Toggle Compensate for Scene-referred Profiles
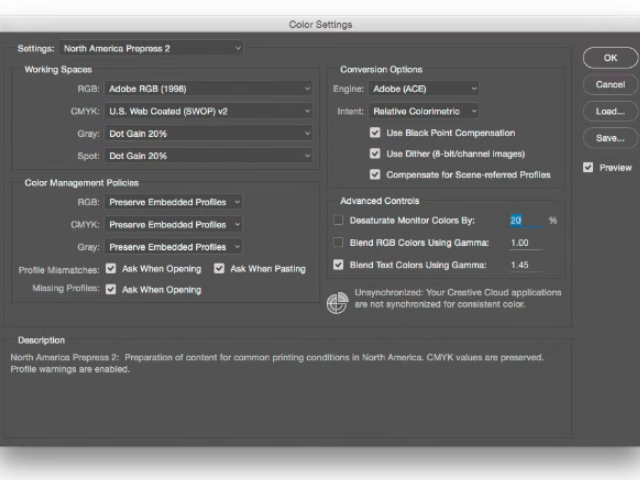The image size is (640, 480). (x=375, y=174)
